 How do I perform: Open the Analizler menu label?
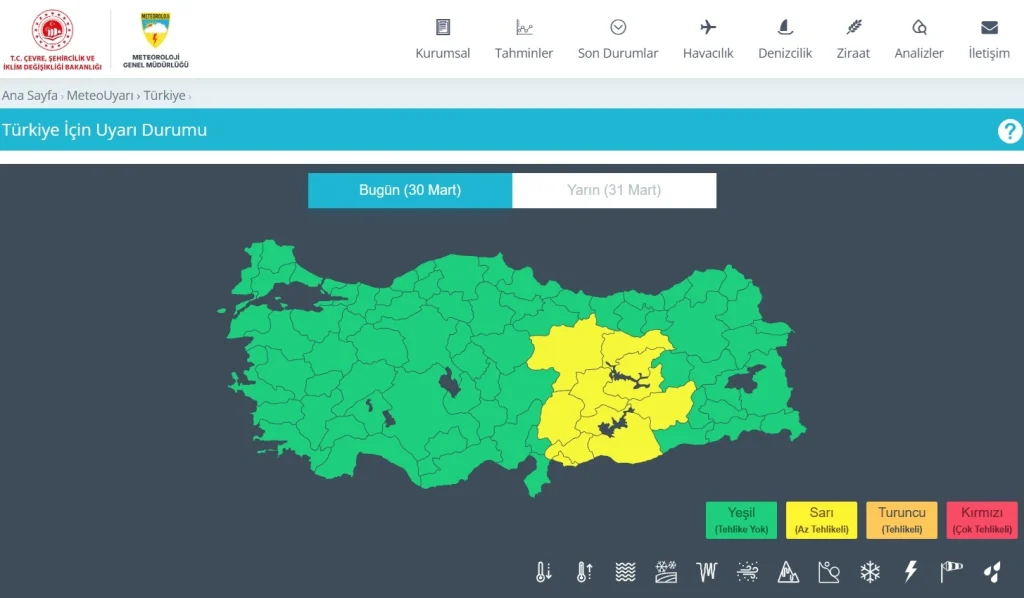click(919, 54)
